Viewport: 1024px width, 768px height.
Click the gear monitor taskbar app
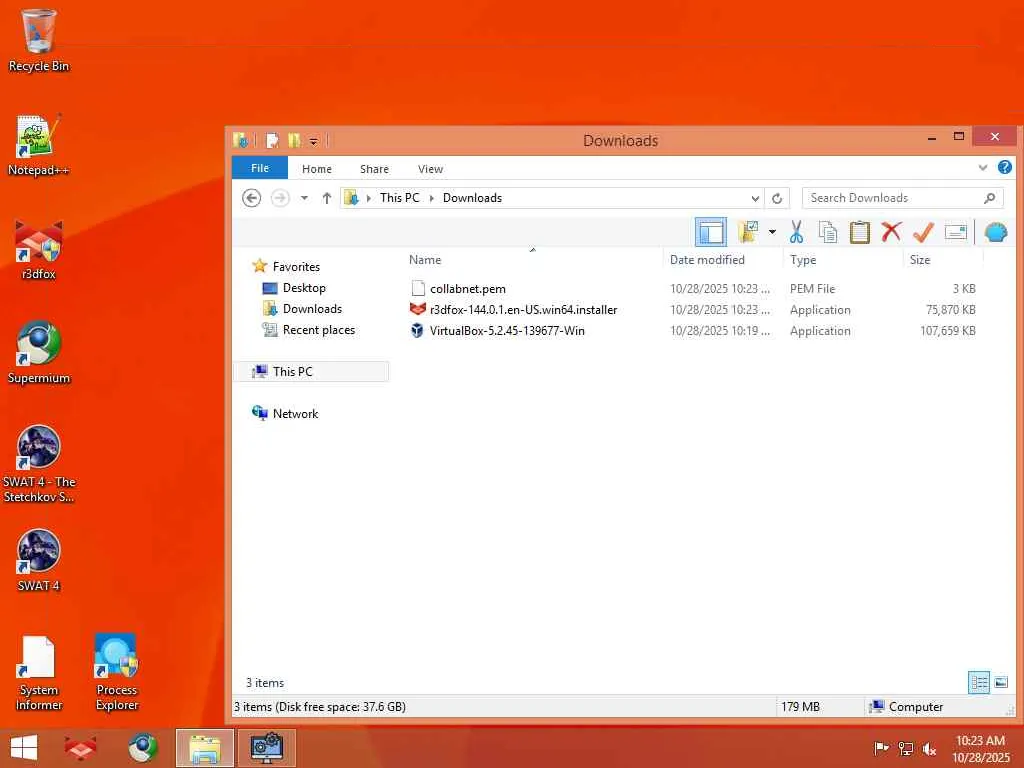point(267,748)
